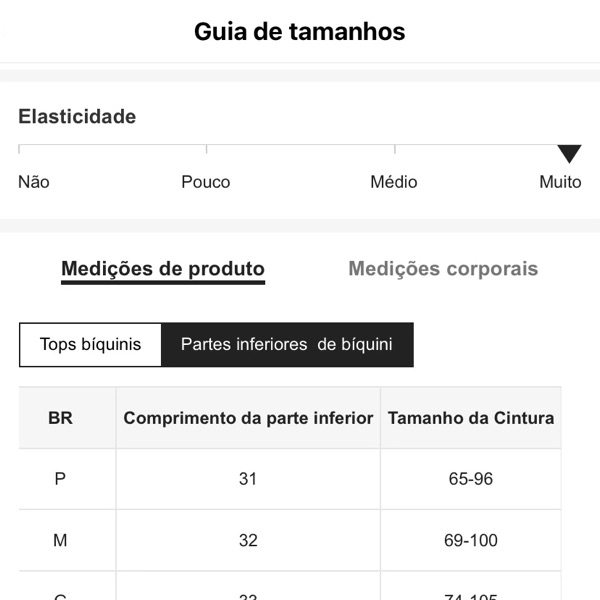Click the elasticity triangle marker

click(x=569, y=154)
